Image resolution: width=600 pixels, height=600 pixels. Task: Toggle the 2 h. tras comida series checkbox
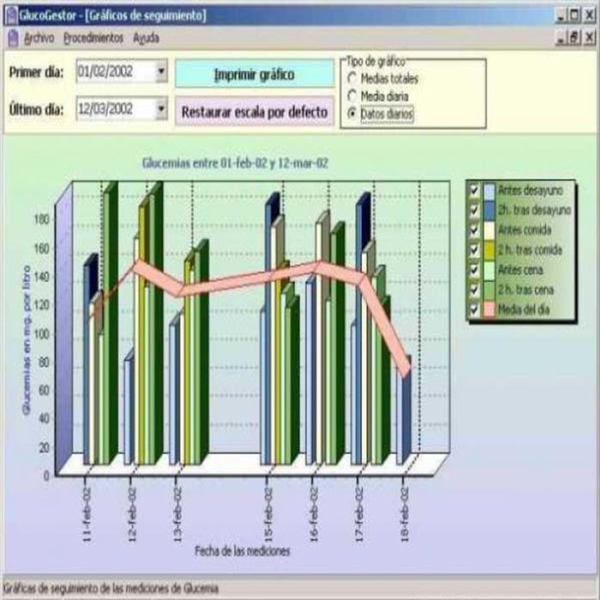pos(474,249)
